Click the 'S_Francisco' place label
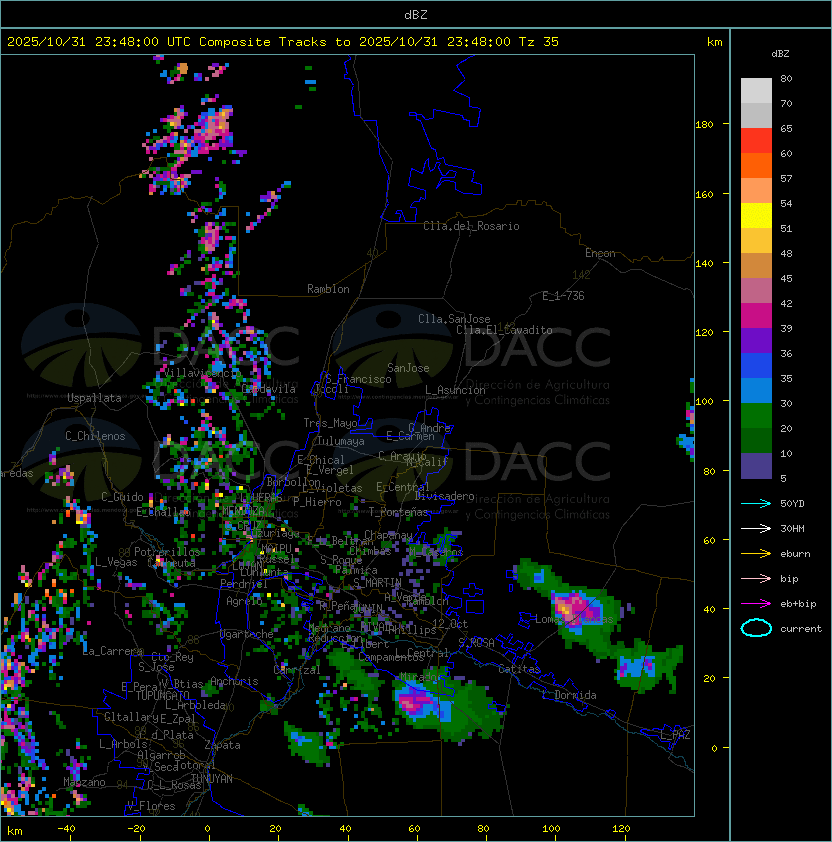The height and width of the screenshot is (842, 832). tap(358, 379)
